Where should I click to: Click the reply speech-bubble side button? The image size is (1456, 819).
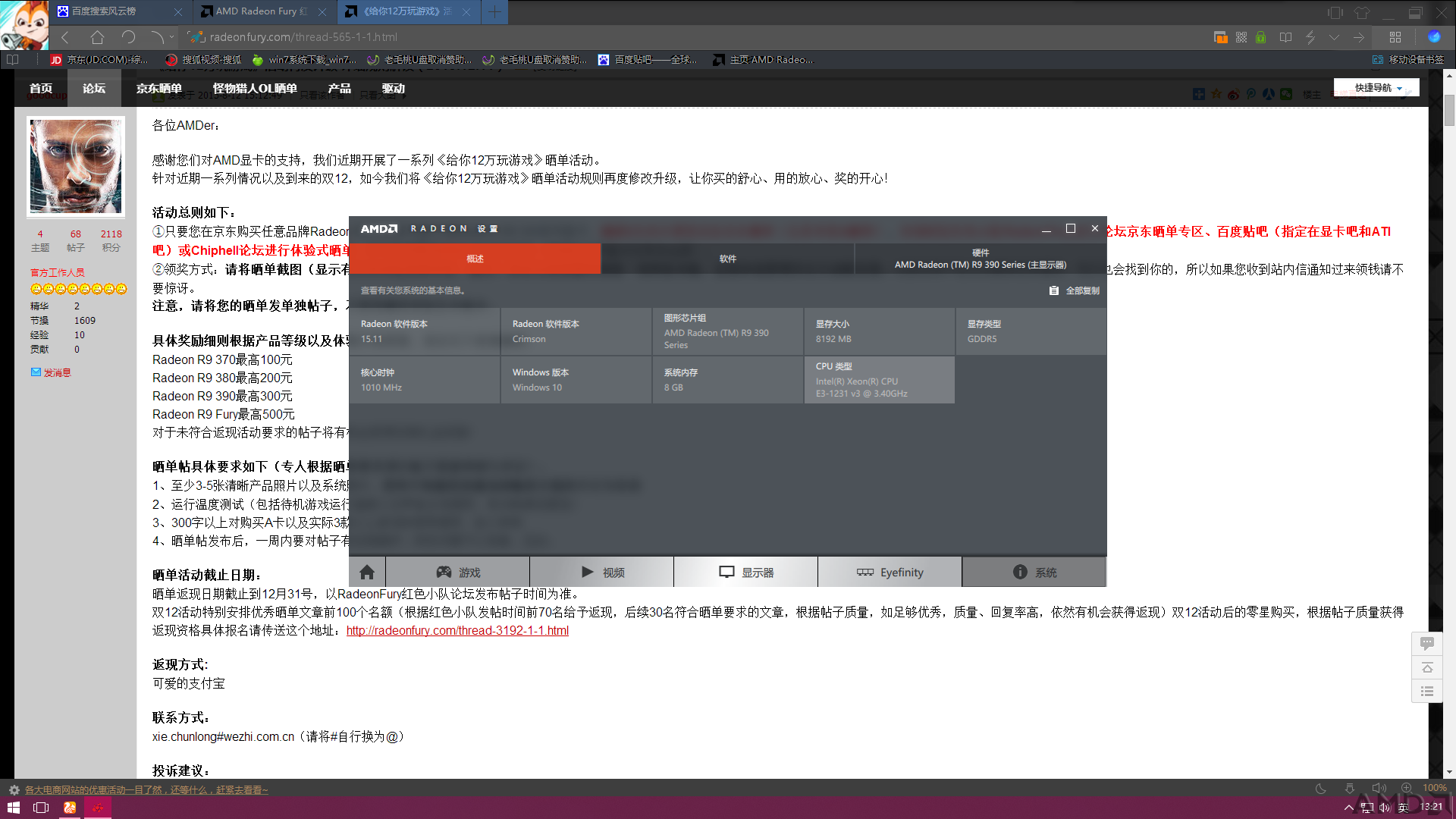pos(1426,643)
